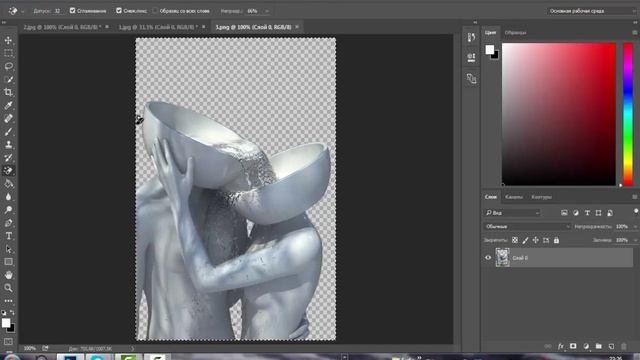The image size is (640, 360).
Task: Select the Lasso tool
Action: pyautogui.click(x=8, y=67)
